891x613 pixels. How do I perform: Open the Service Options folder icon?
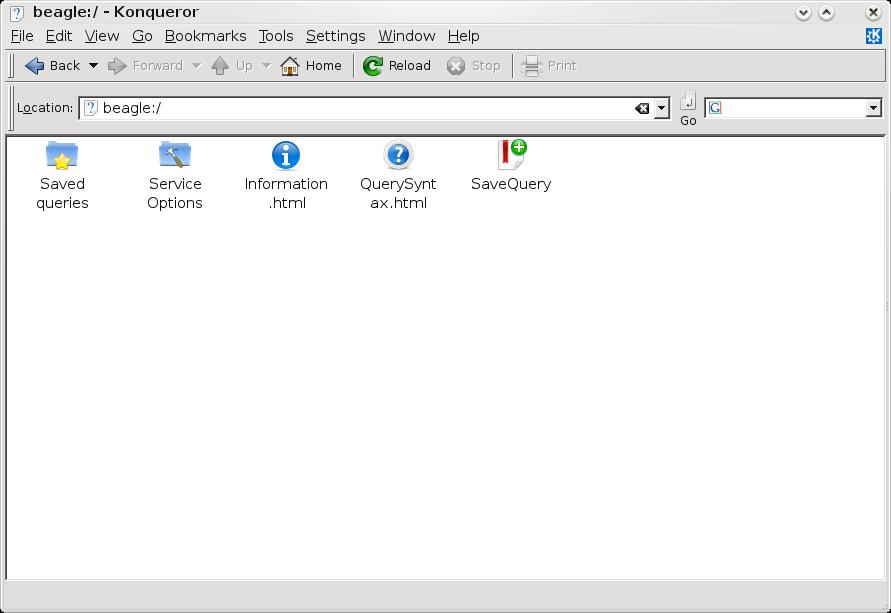tap(174, 155)
